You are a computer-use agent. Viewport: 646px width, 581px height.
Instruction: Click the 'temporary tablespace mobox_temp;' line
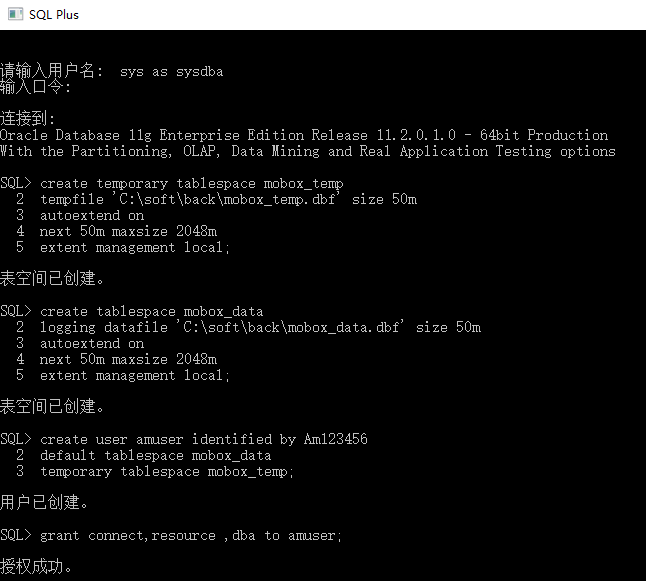click(x=167, y=471)
